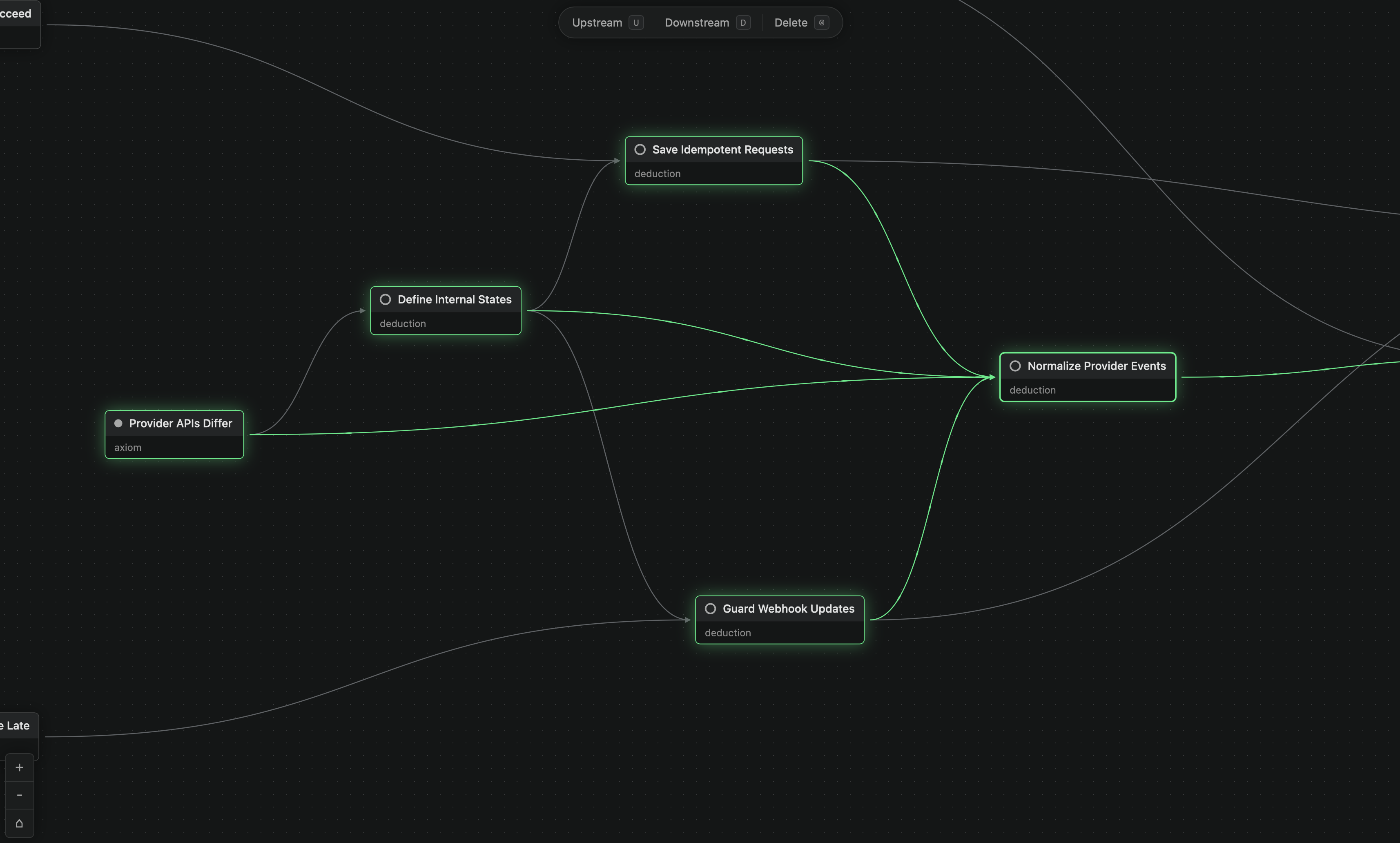1400x843 pixels.
Task: Select the Save Idempotent Requests title
Action: [722, 149]
